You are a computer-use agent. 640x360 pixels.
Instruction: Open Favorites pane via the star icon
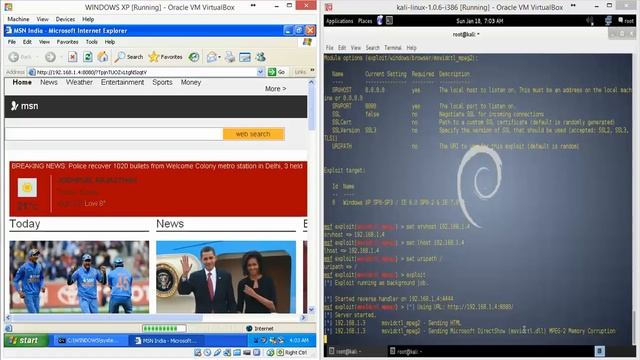[x=153, y=57]
